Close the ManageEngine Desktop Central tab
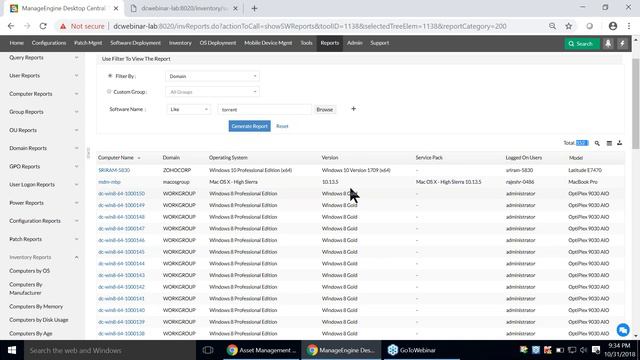 (x=116, y=8)
